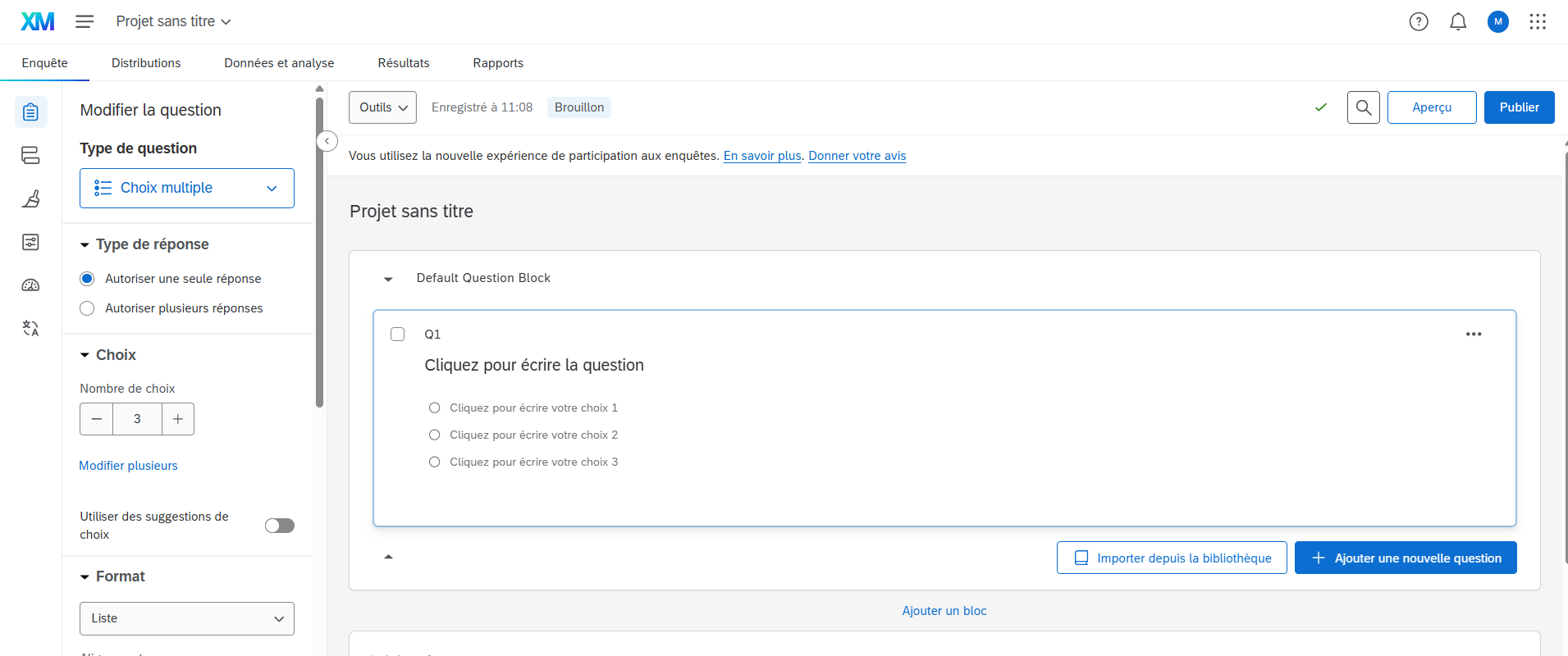Tick the Q1 question checkbox
Image resolution: width=1568 pixels, height=656 pixels.
[398, 335]
